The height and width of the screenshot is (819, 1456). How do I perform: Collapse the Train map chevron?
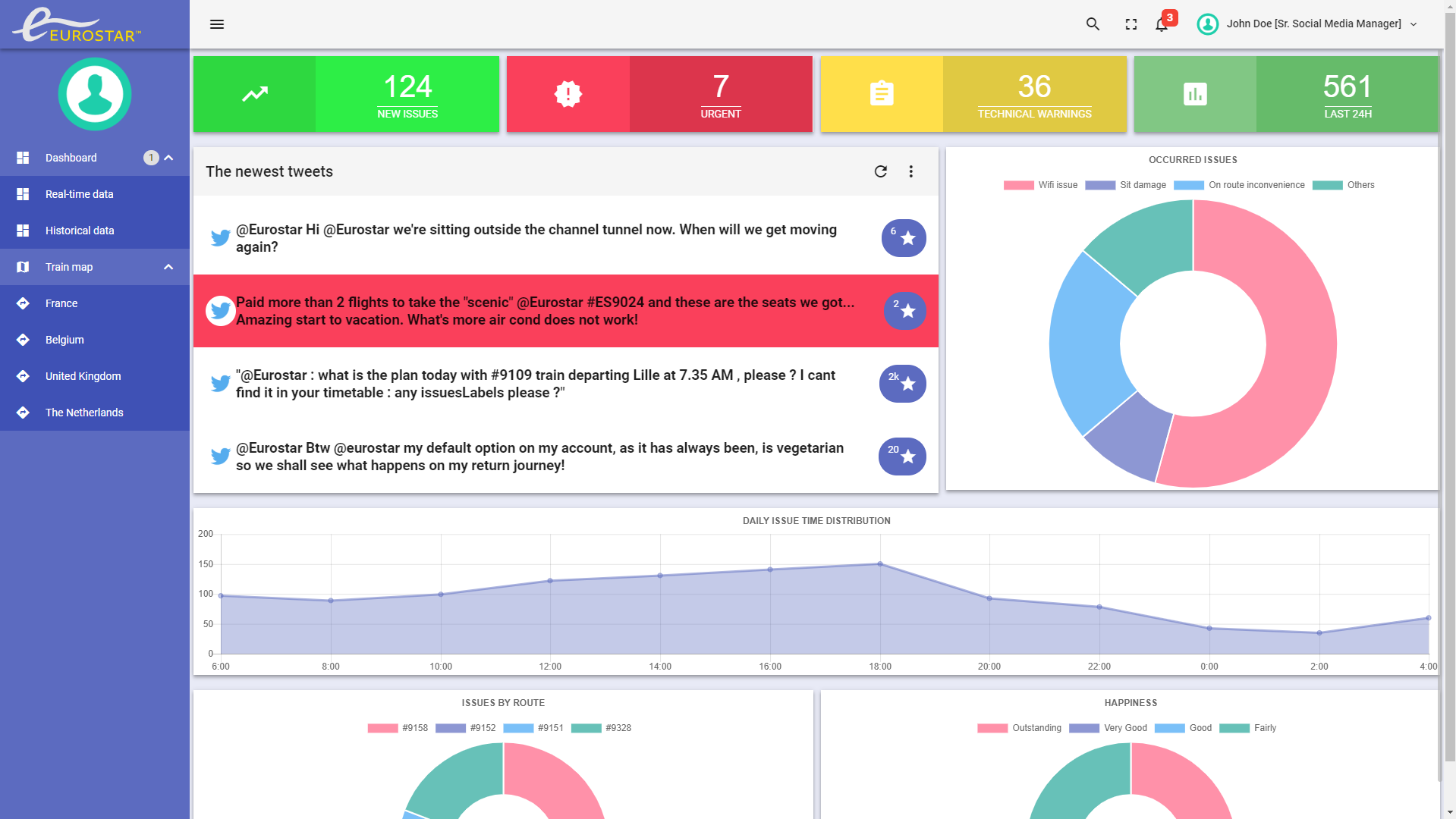coord(168,267)
